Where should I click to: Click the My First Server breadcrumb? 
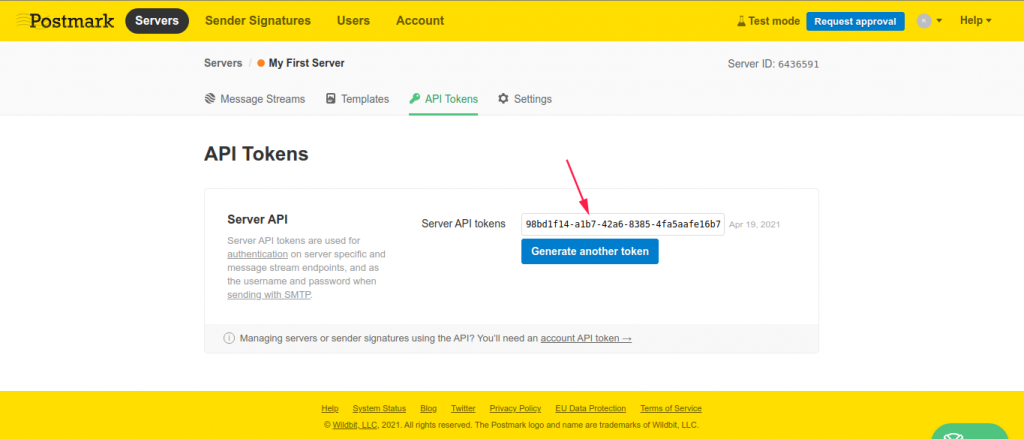pyautogui.click(x=306, y=63)
